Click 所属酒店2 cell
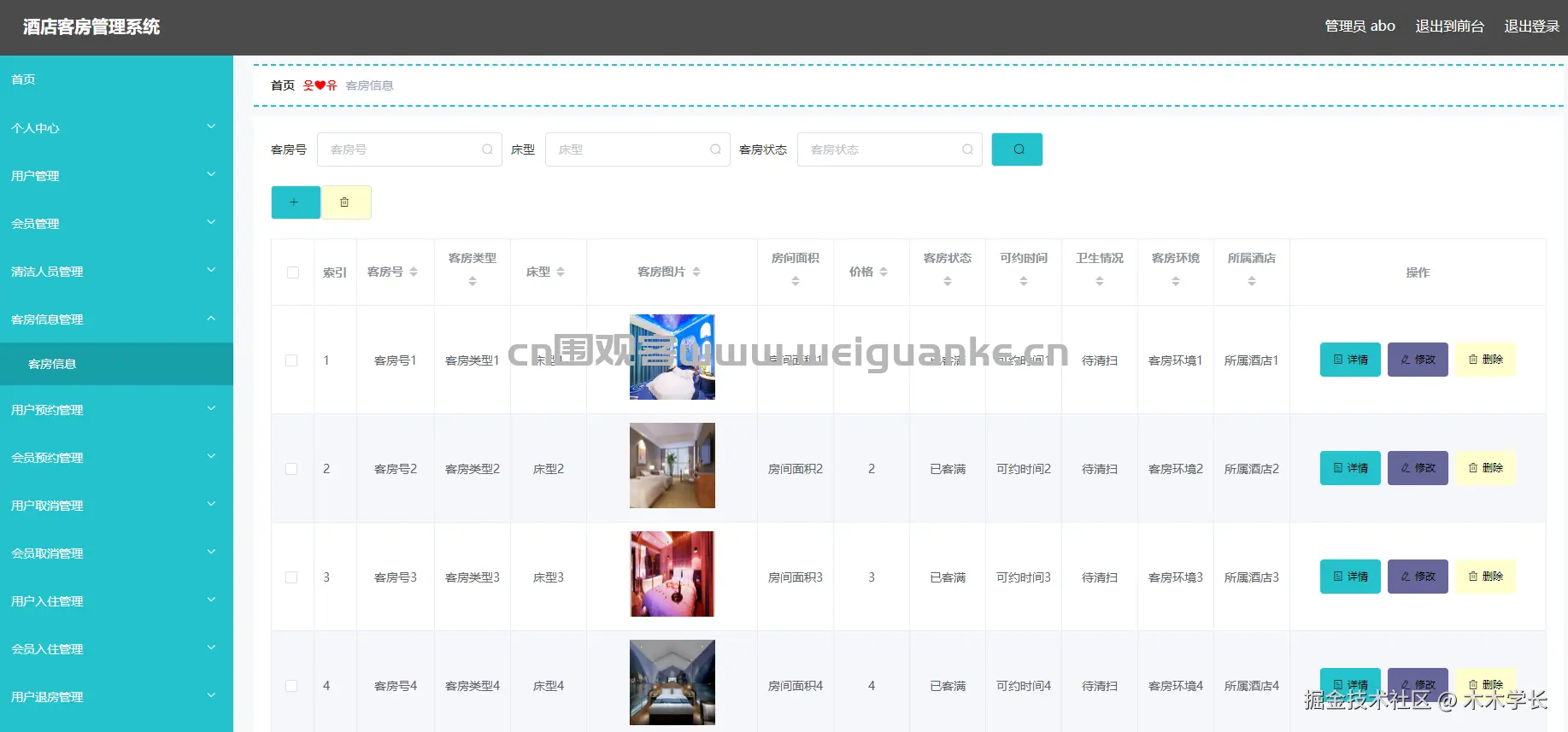1568x732 pixels. [1252, 469]
